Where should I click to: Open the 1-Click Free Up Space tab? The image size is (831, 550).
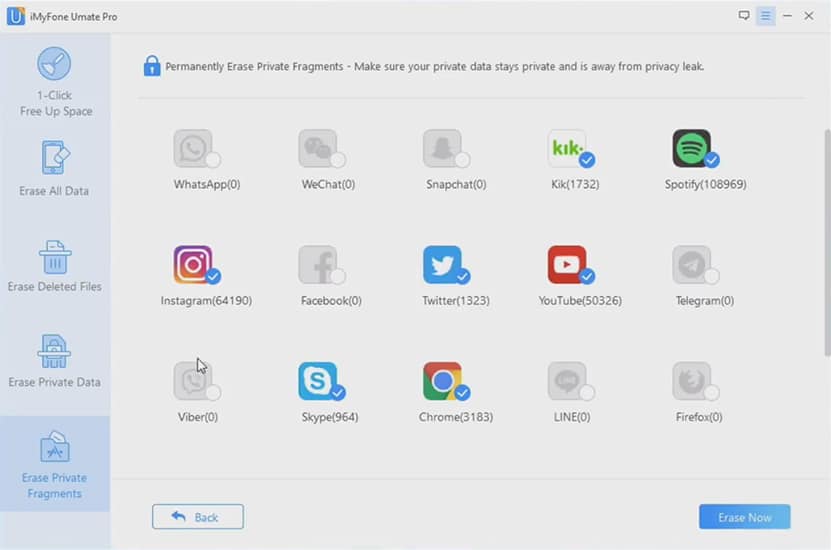(x=55, y=82)
